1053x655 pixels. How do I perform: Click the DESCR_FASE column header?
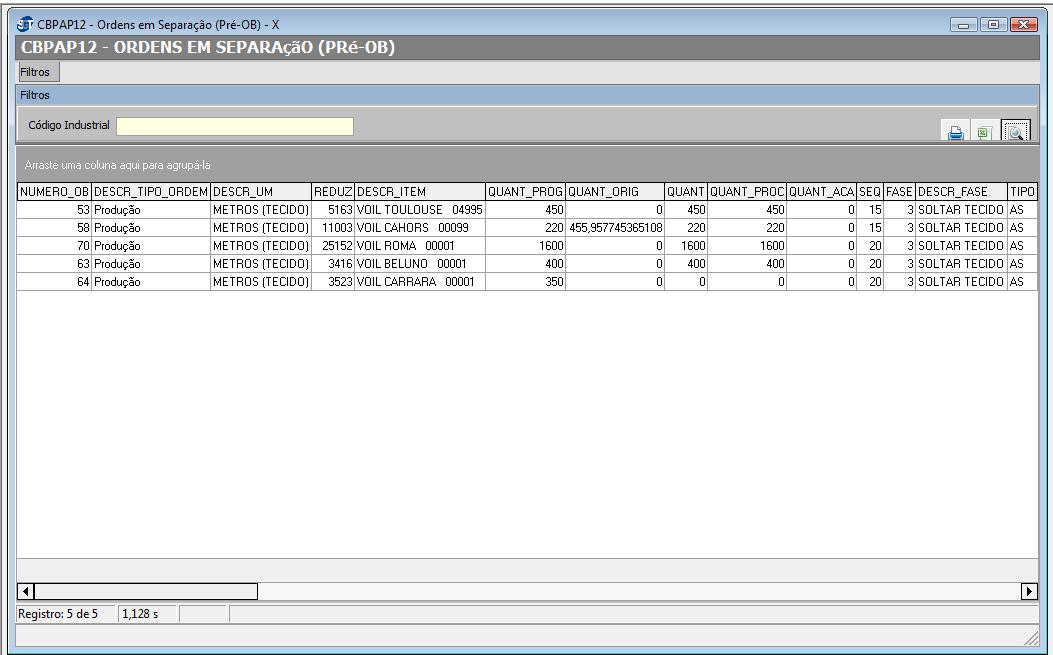tap(961, 192)
